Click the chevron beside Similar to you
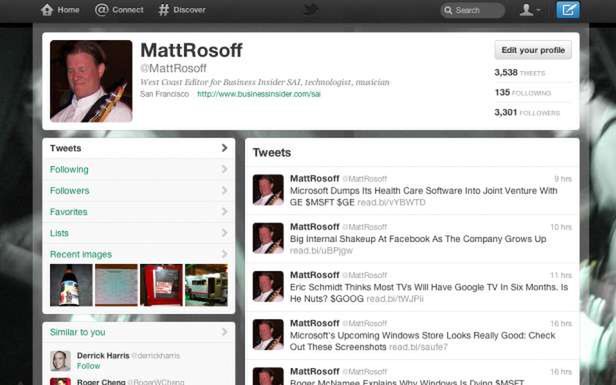 pyautogui.click(x=224, y=332)
